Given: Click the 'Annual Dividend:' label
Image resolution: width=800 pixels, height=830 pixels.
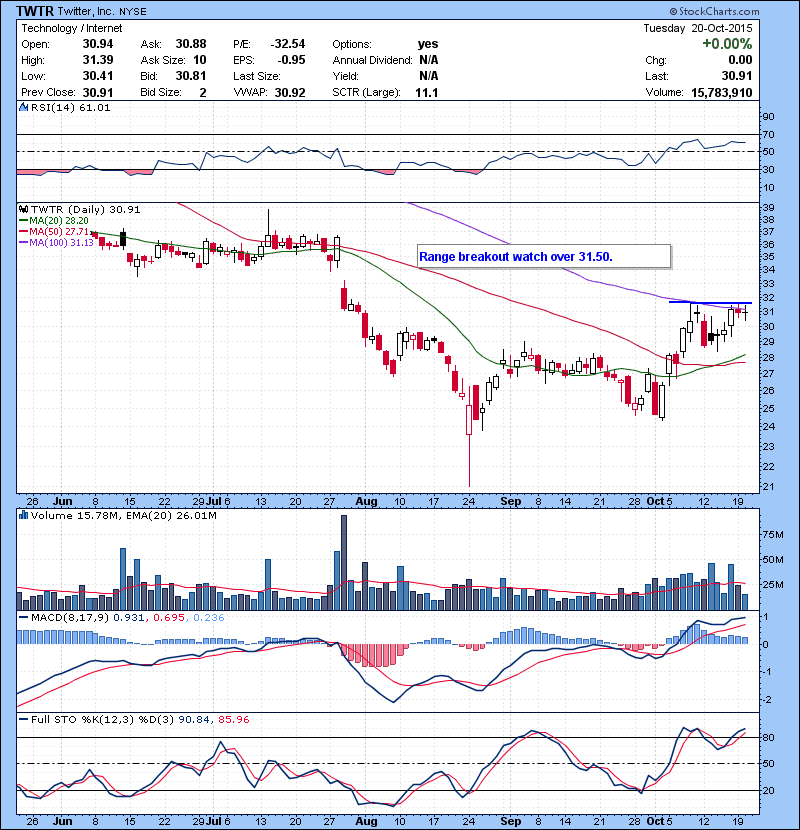Looking at the screenshot, I should point(372,60).
